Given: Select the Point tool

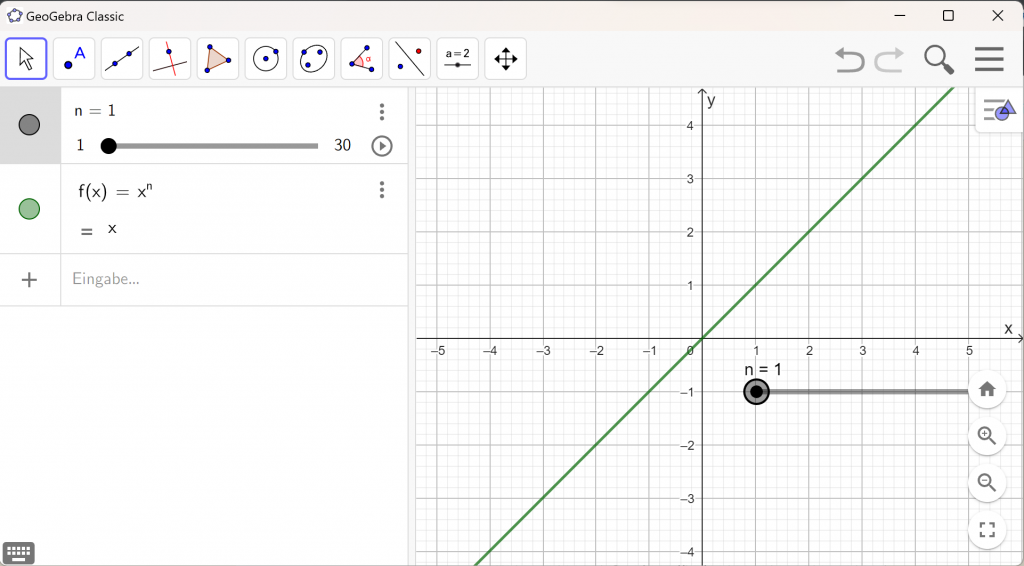Looking at the screenshot, I should pos(74,59).
